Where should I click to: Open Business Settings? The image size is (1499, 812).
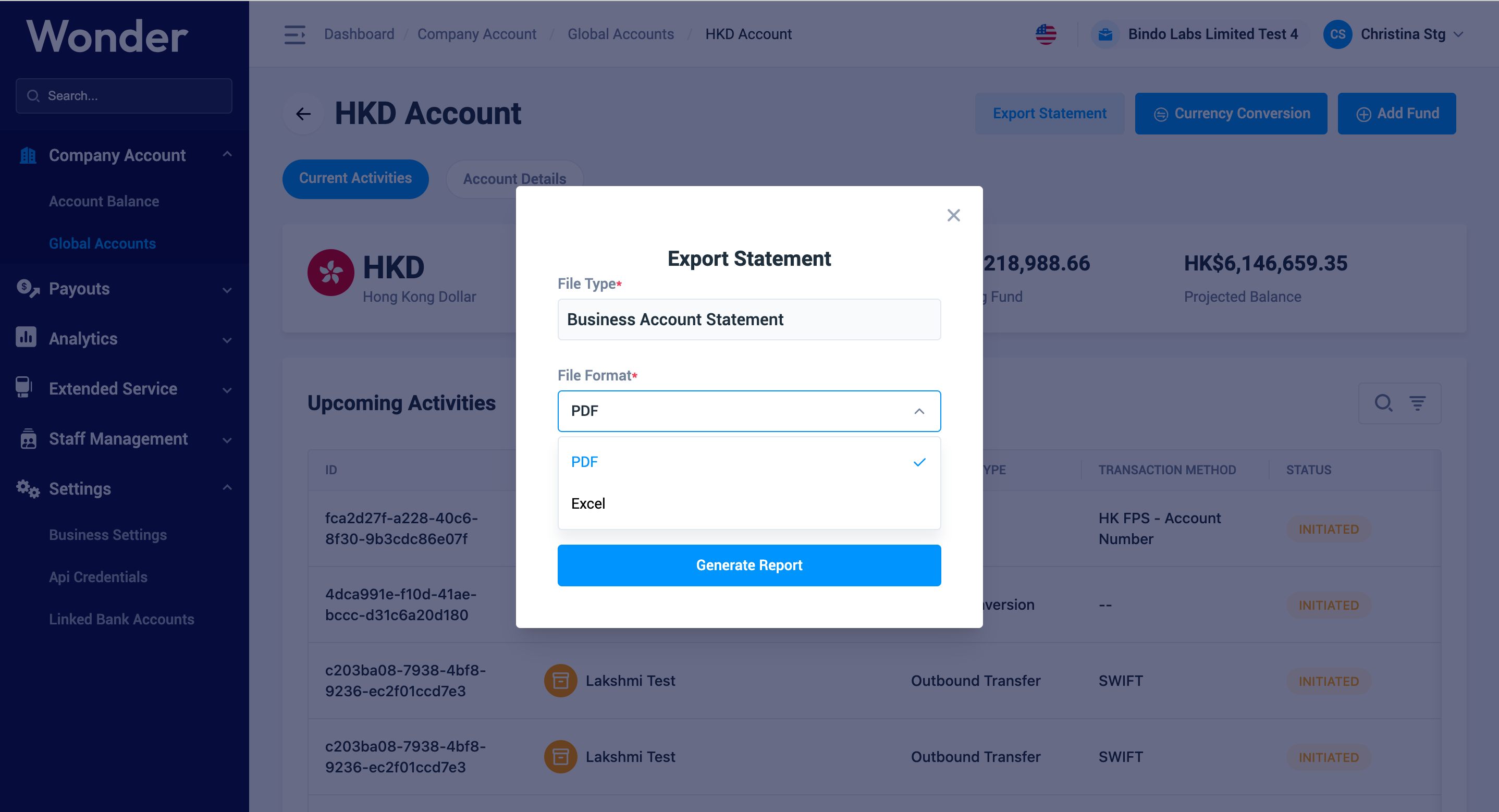[x=108, y=535]
